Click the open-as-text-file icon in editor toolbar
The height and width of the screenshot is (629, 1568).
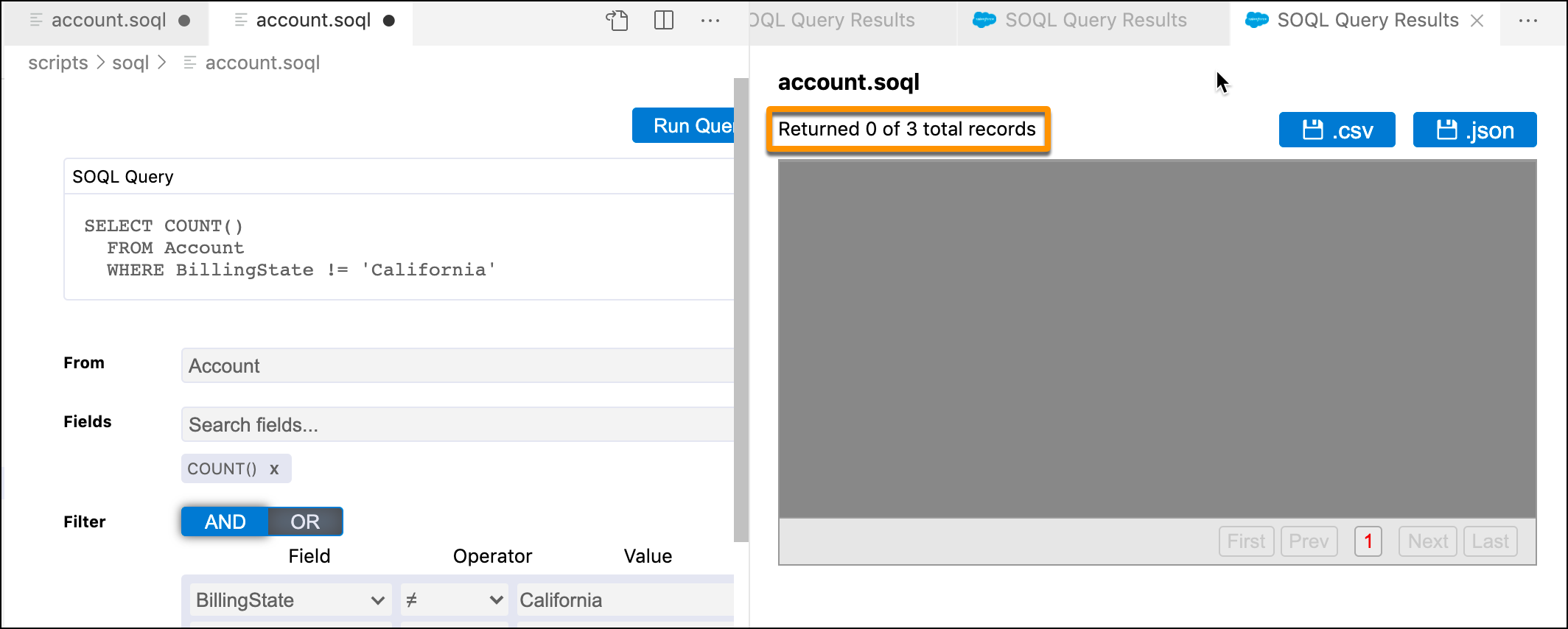click(617, 21)
